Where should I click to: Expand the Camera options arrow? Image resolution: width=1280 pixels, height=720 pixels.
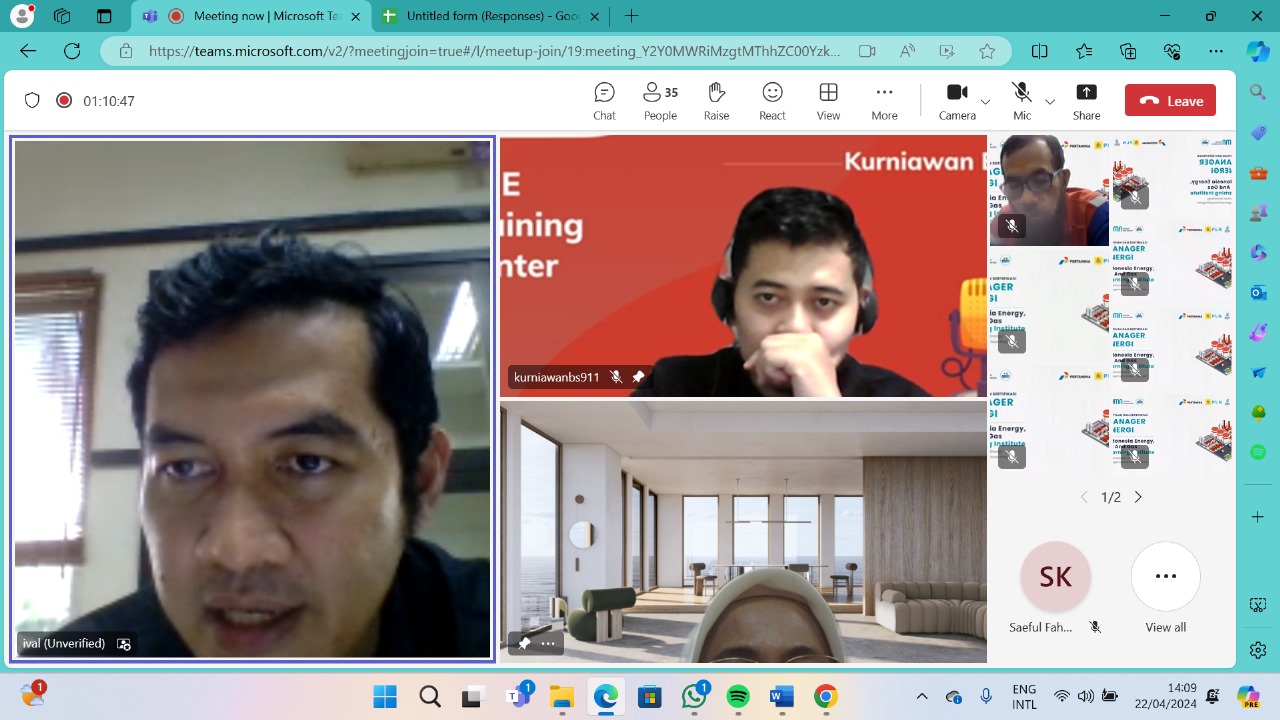pyautogui.click(x=985, y=102)
